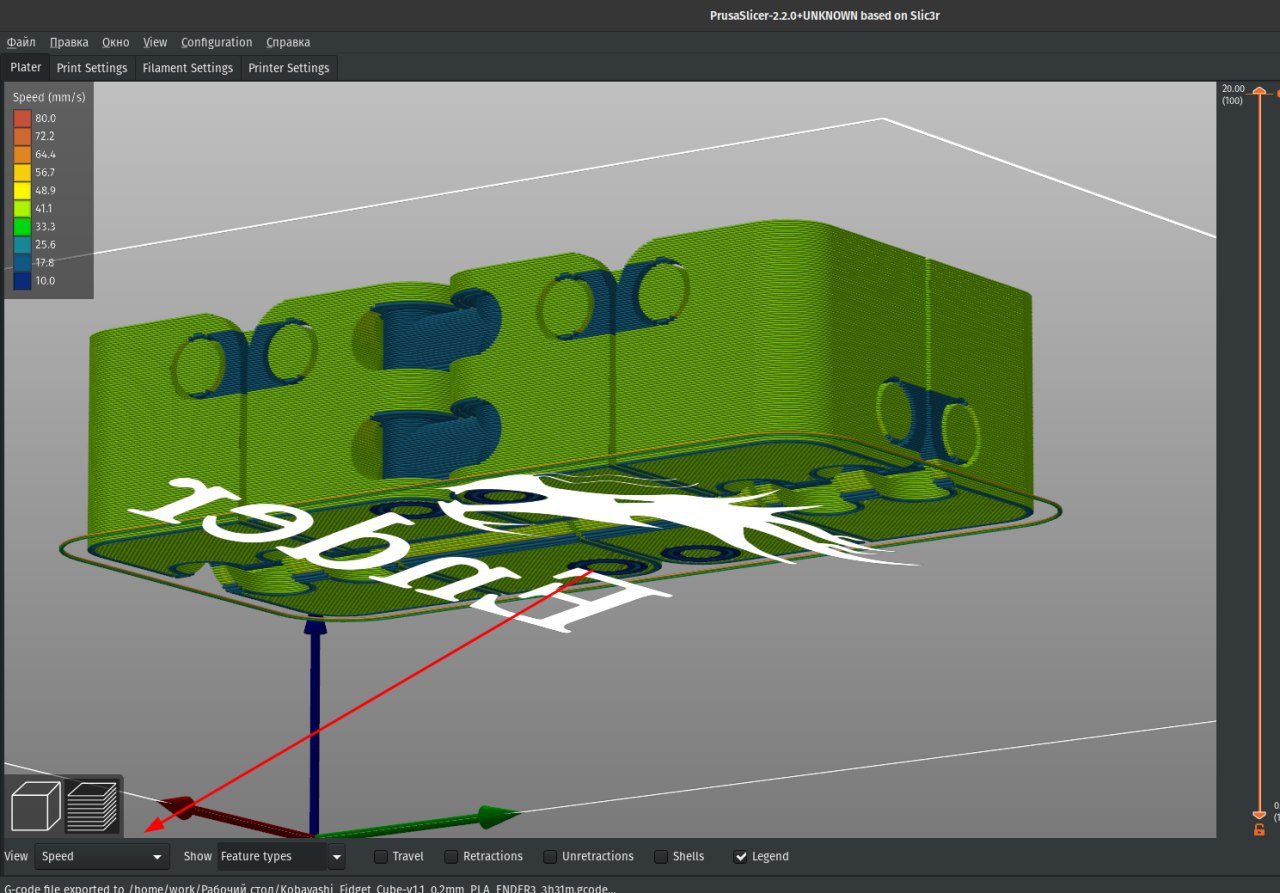Click the 48.9 yellow legend swatch
Image resolution: width=1280 pixels, height=893 pixels.
point(22,190)
